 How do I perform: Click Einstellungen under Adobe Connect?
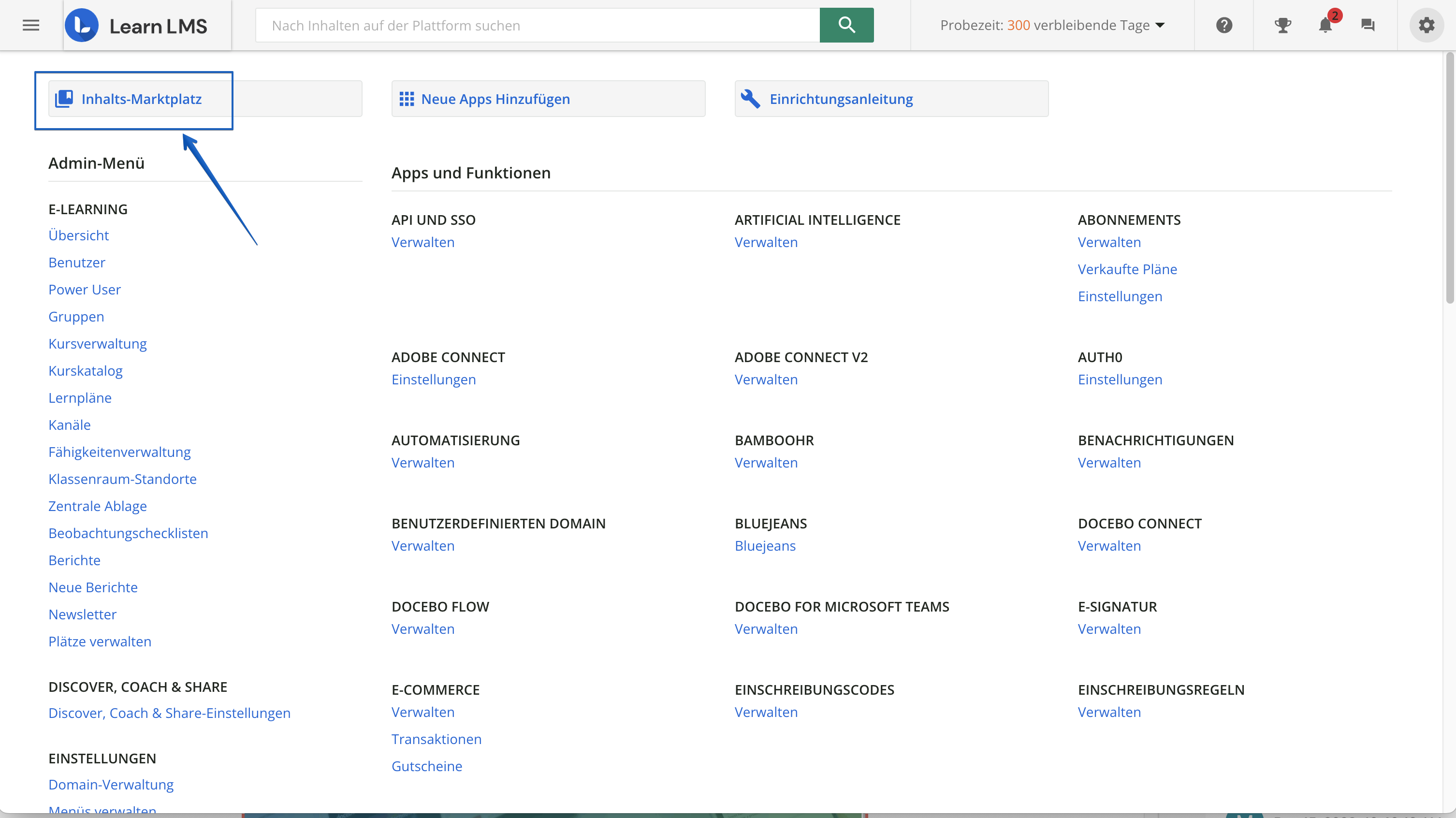[434, 380]
